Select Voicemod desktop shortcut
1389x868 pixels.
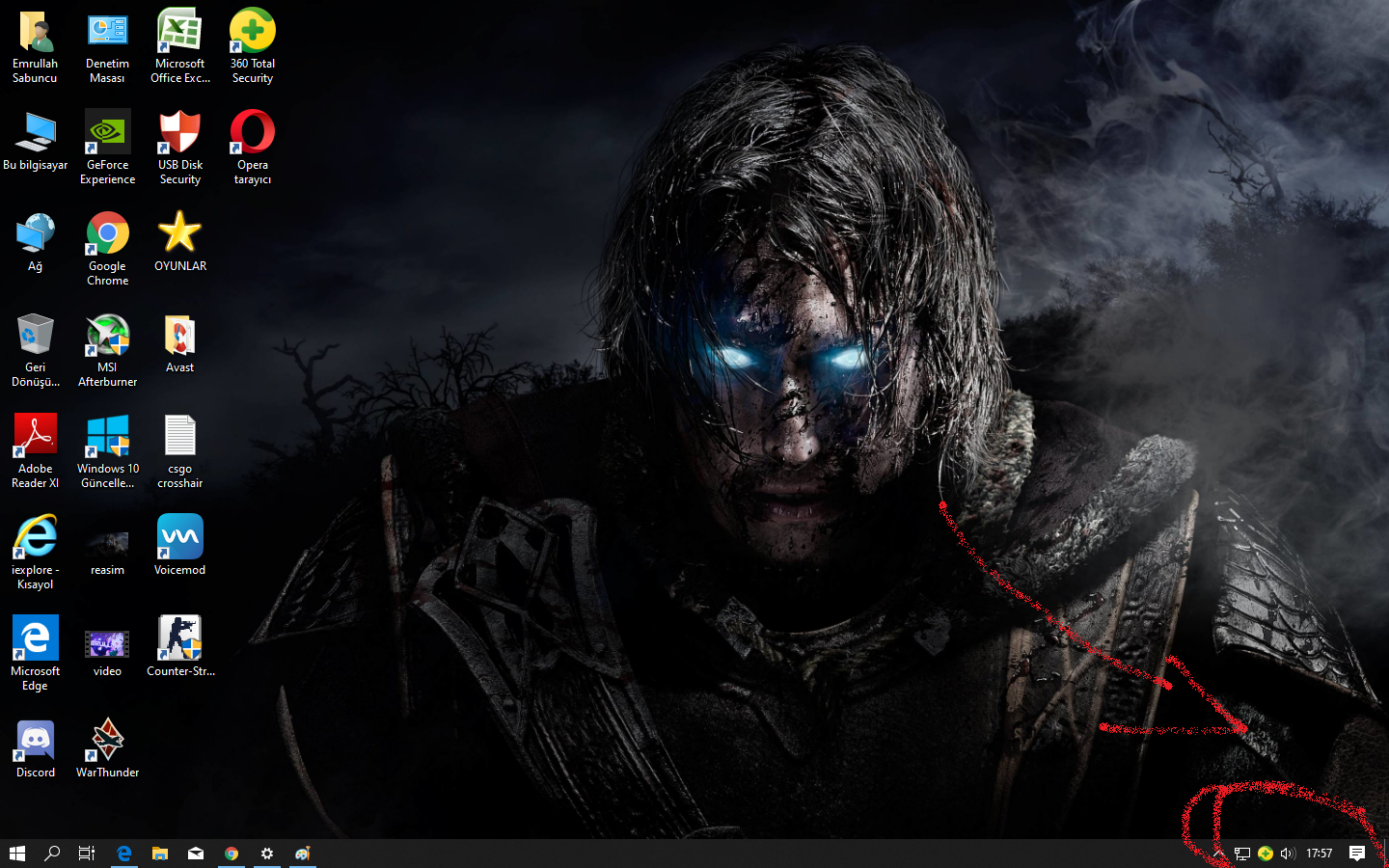(x=180, y=546)
